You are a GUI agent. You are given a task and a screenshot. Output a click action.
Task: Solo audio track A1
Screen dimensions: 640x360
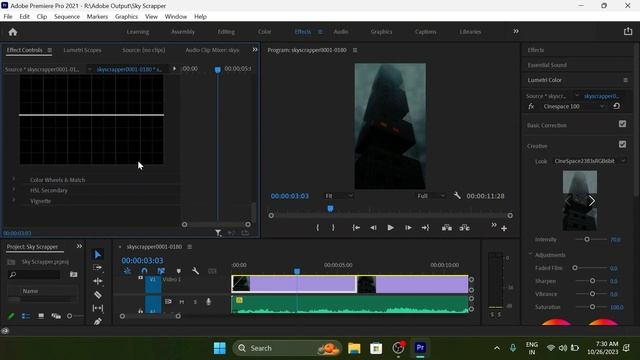pyautogui.click(x=195, y=302)
